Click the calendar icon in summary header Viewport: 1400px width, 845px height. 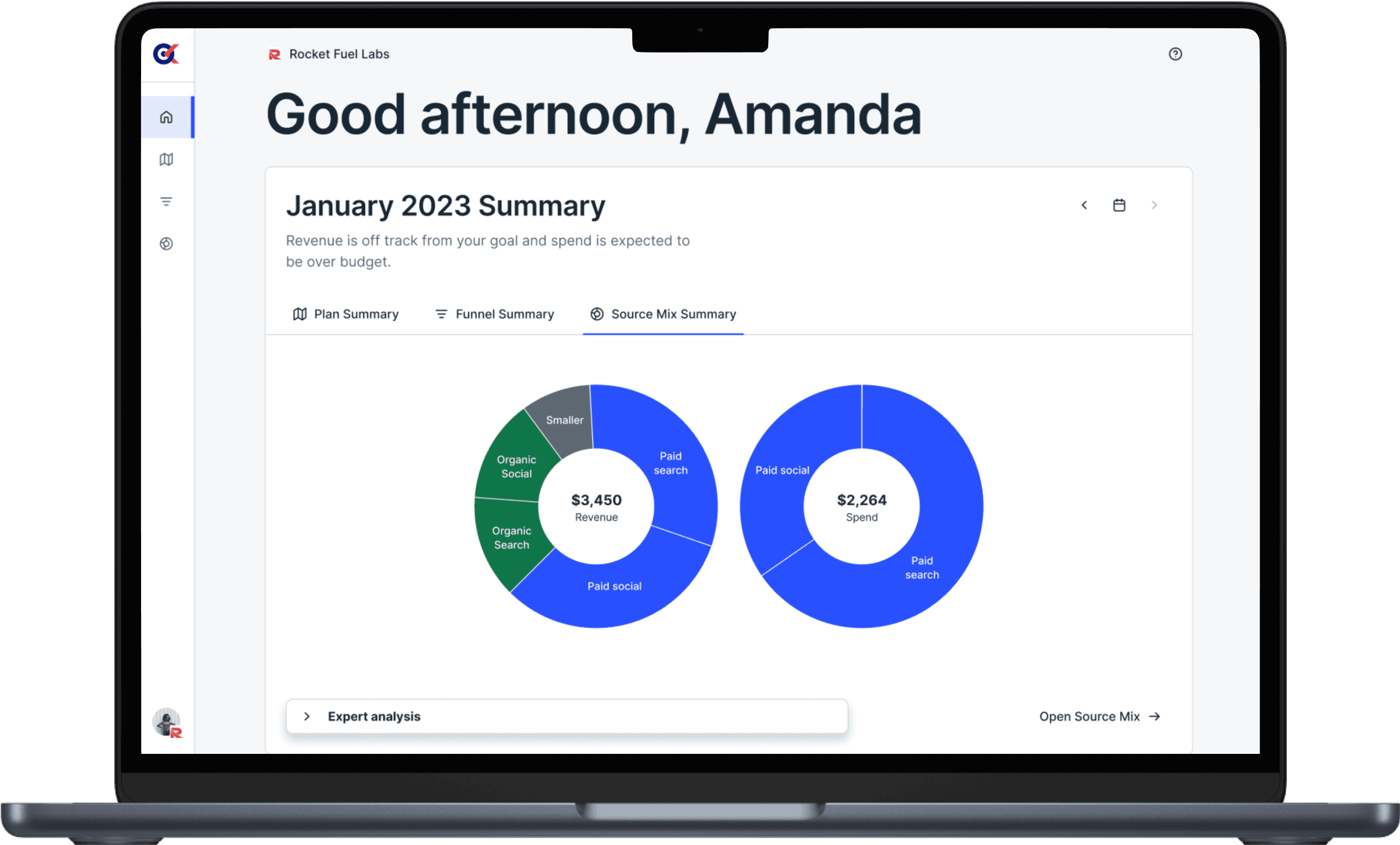pyautogui.click(x=1119, y=205)
